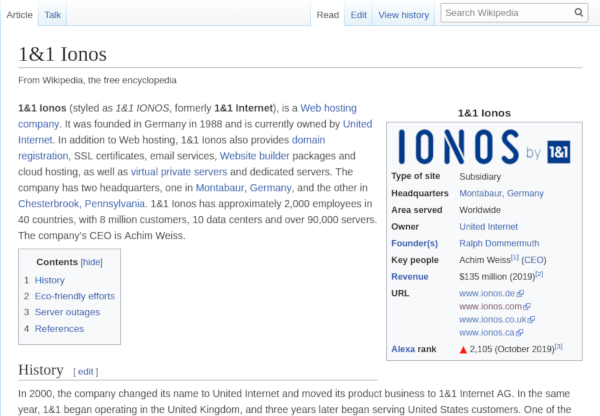The width and height of the screenshot is (600, 416).
Task: Jump to References section in contents
Action: point(59,329)
